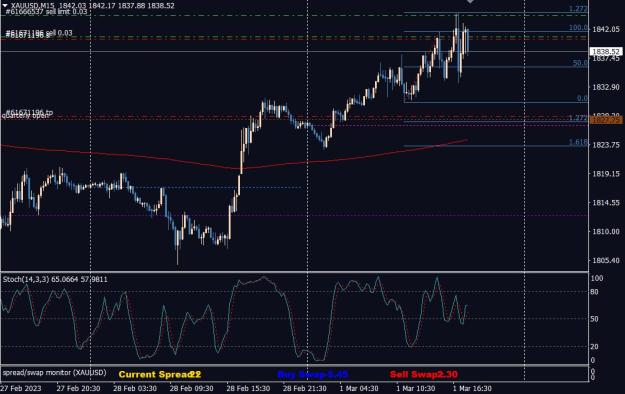
Task: Click the yellow Current Spread readout
Action: coord(160,374)
